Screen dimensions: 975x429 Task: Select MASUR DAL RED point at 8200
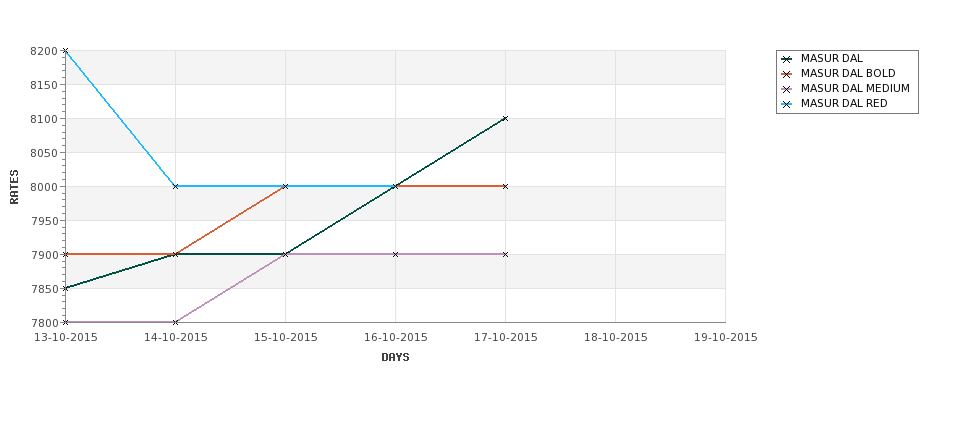[65, 51]
